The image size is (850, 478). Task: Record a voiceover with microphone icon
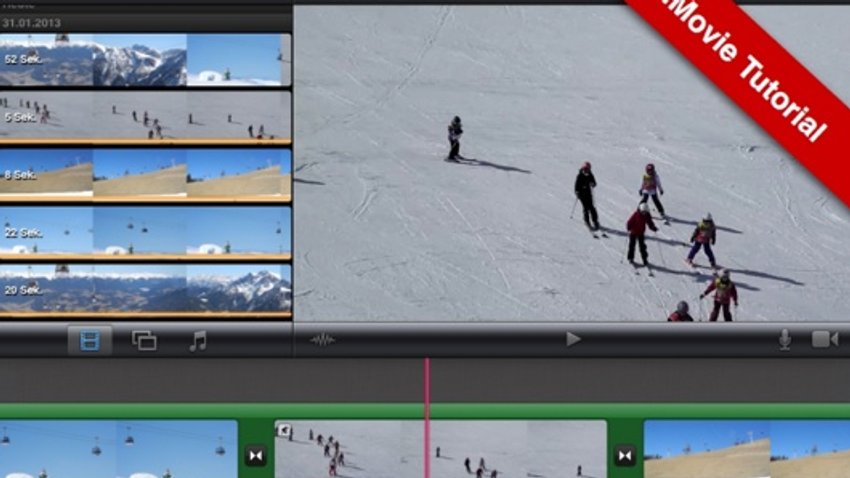click(x=784, y=340)
